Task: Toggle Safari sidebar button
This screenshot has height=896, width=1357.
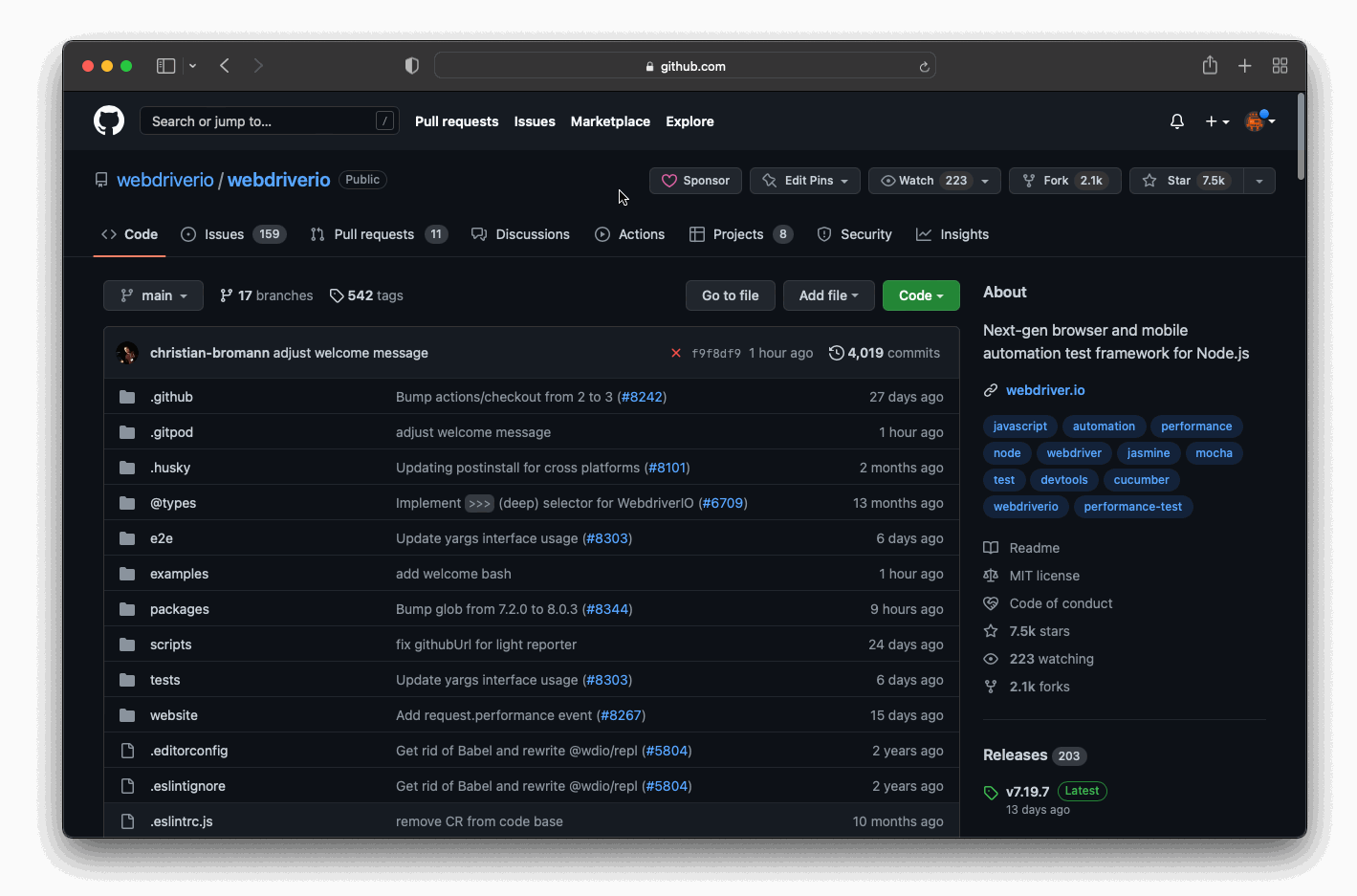Action: pyautogui.click(x=166, y=66)
